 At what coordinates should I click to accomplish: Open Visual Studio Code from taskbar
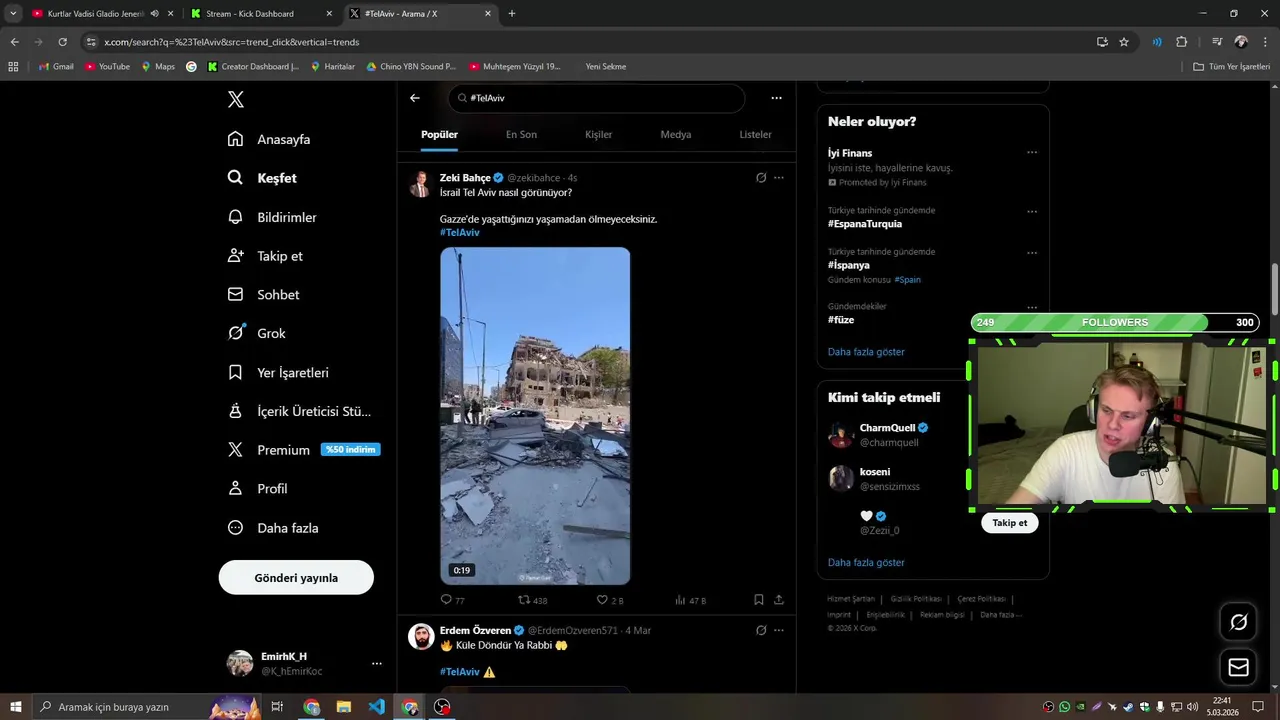[x=376, y=707]
